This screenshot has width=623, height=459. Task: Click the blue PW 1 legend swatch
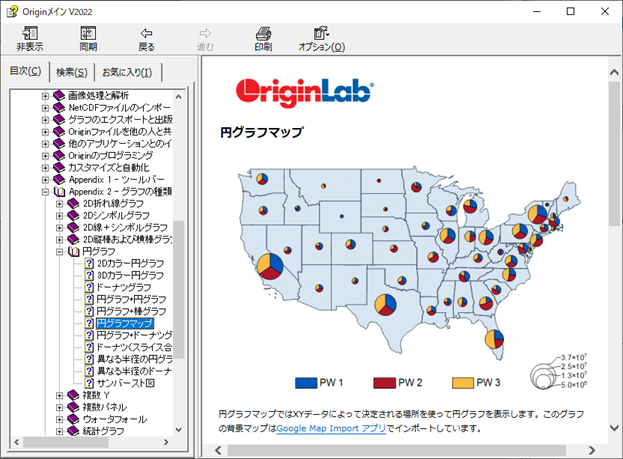306,383
